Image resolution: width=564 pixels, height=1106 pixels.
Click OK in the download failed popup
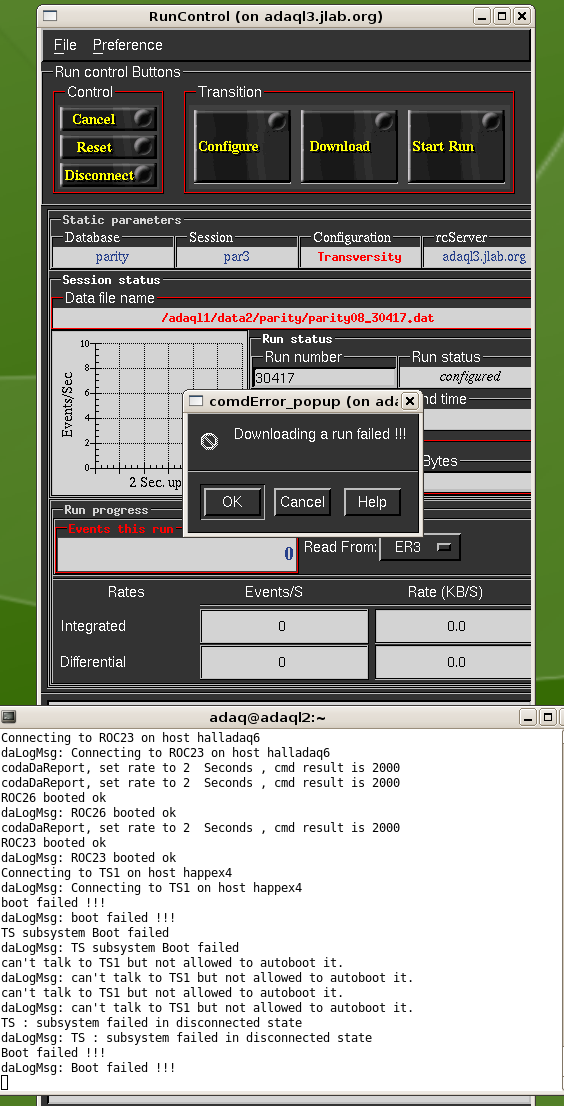233,502
